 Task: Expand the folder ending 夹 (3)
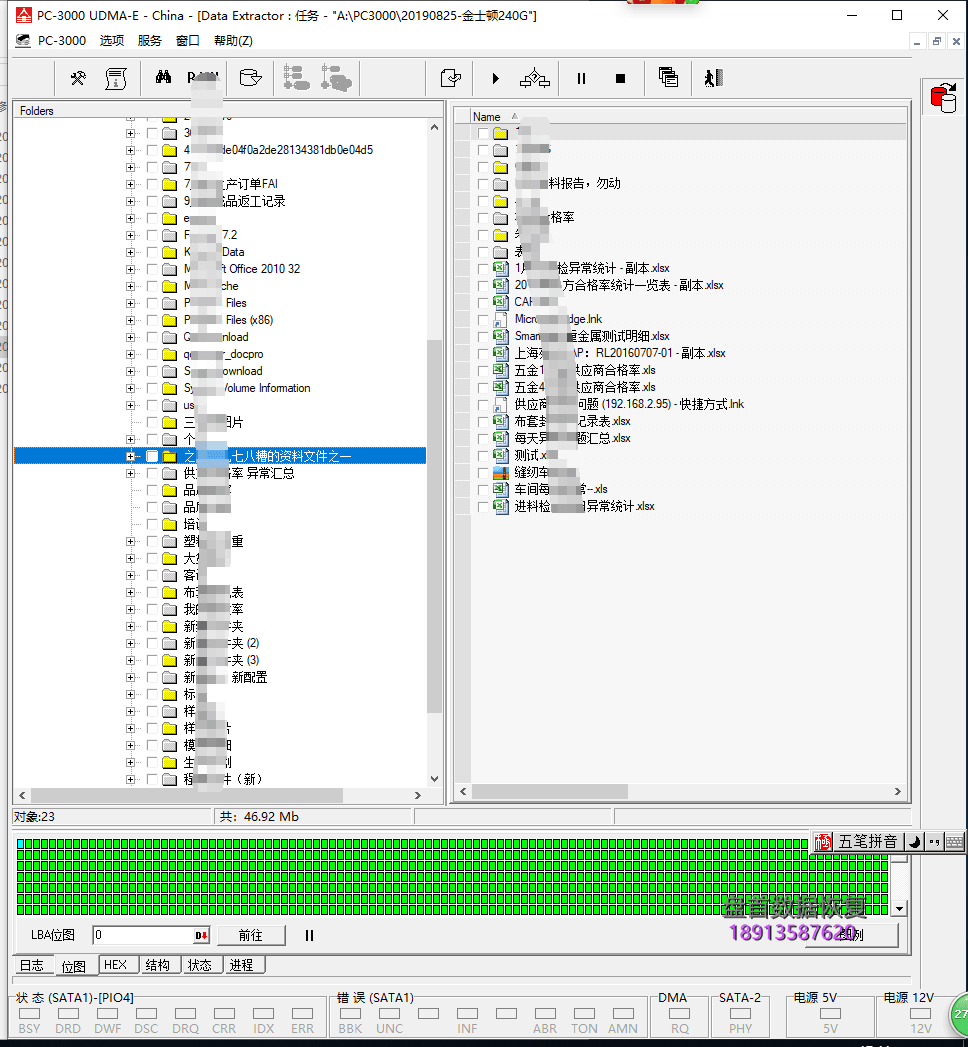tap(130, 660)
